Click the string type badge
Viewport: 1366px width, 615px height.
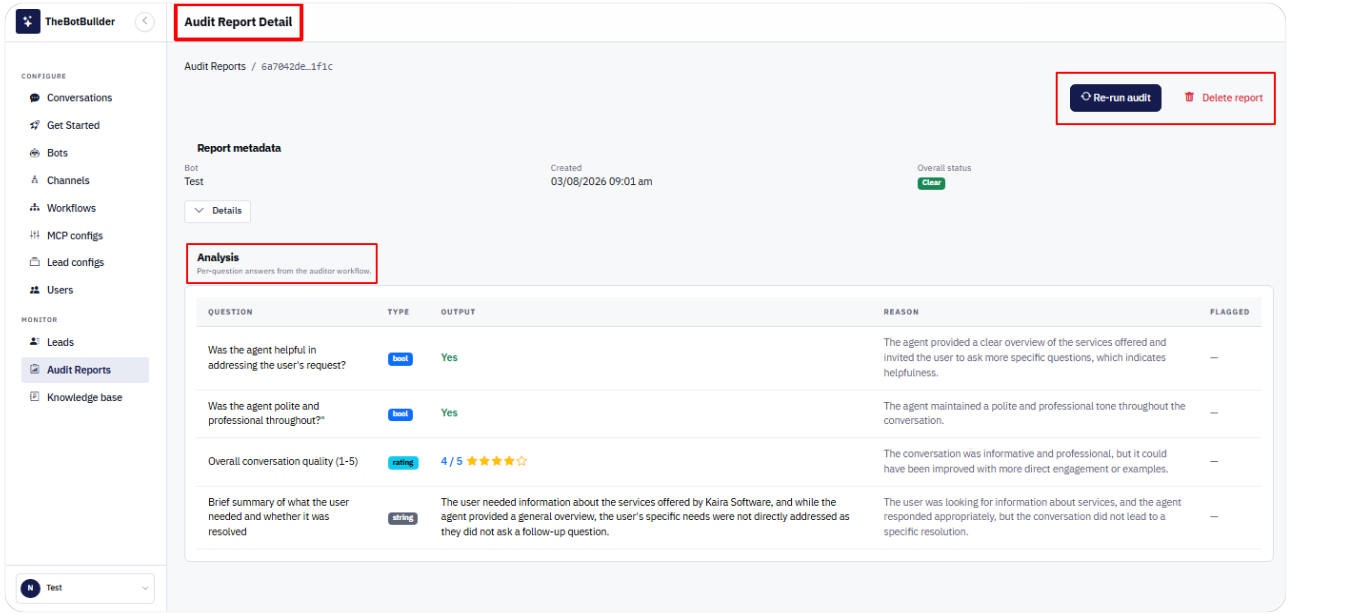(x=403, y=518)
